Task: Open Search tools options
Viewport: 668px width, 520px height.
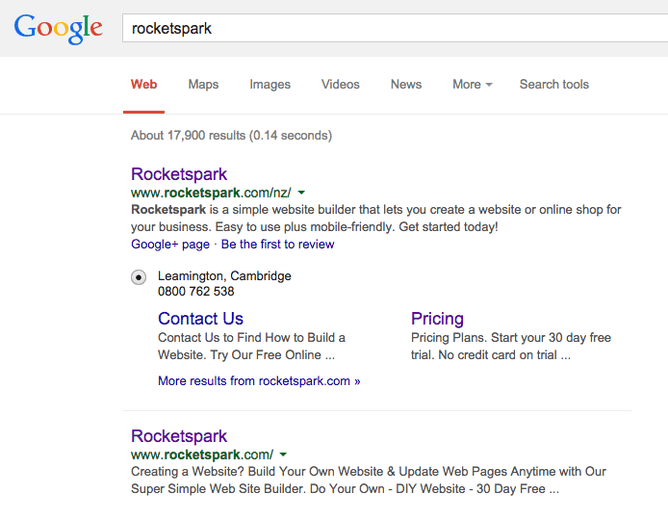Action: (554, 84)
